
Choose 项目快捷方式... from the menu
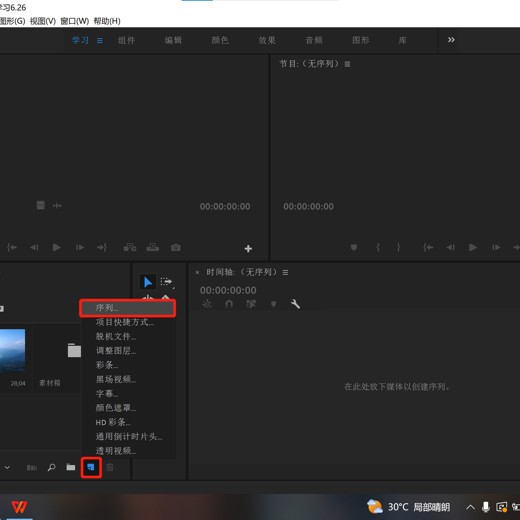[x=129, y=322]
